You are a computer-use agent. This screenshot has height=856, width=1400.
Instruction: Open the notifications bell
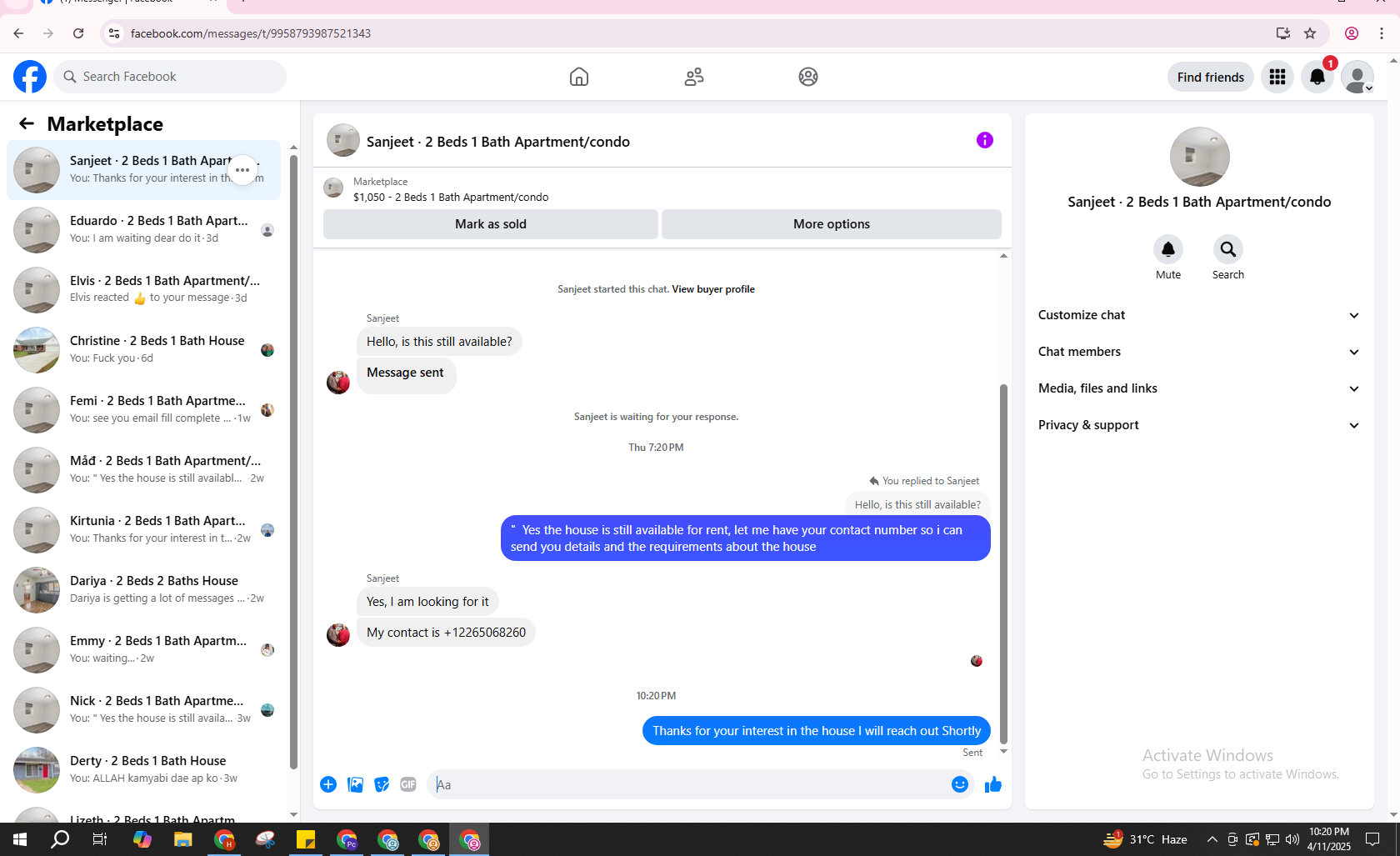tap(1317, 77)
